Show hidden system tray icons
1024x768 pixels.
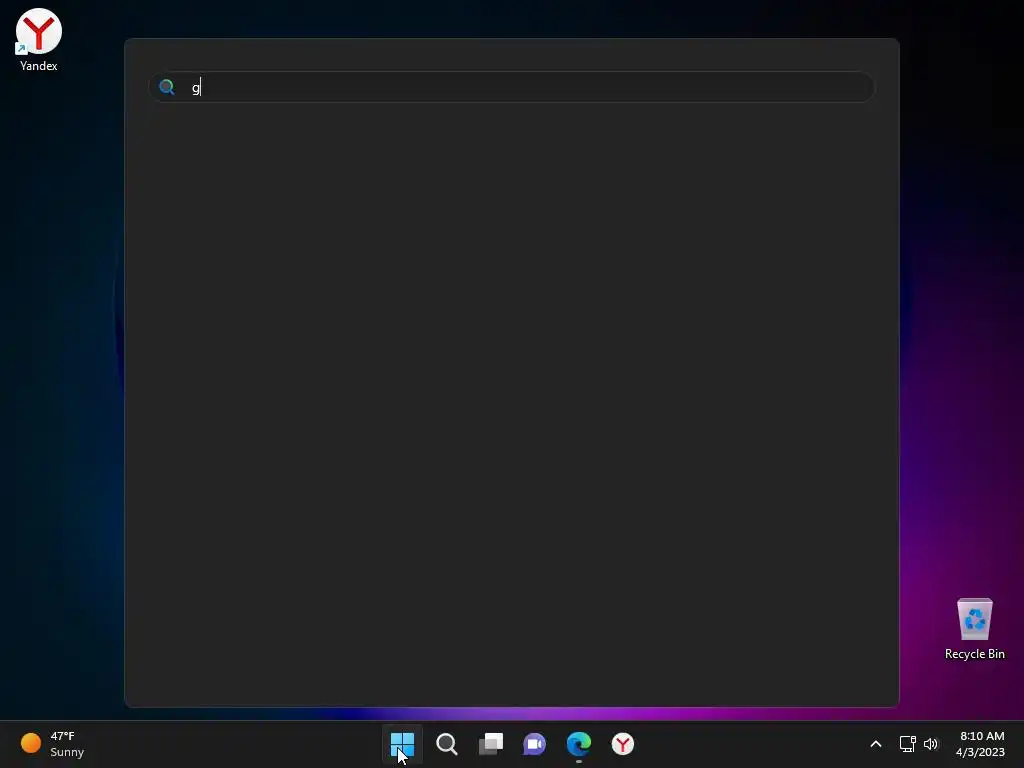(x=876, y=744)
